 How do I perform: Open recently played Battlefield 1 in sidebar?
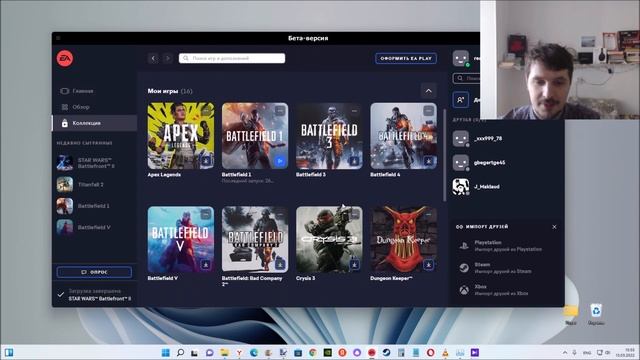point(94,206)
